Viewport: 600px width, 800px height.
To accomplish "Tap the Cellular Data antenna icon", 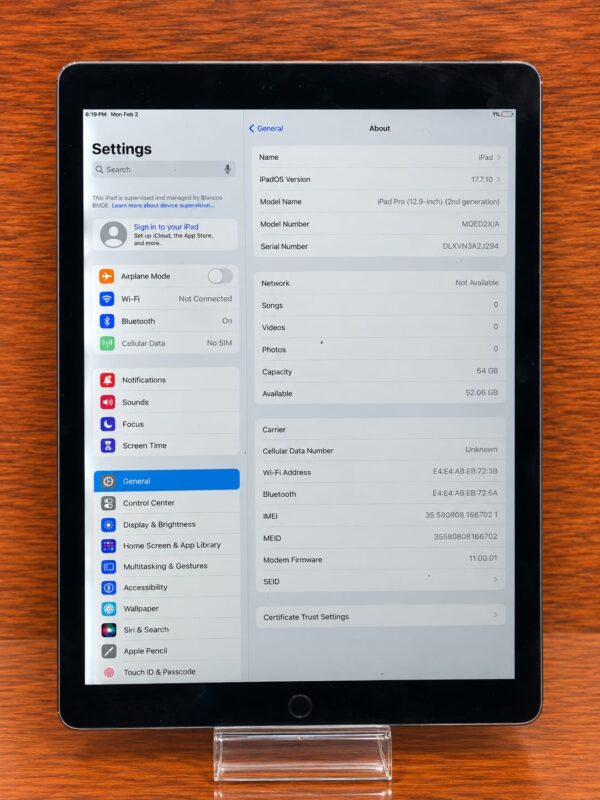I will 107,343.
